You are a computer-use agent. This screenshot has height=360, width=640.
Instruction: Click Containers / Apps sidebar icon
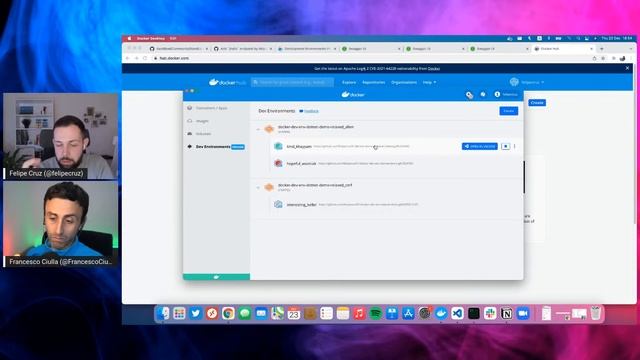click(x=189, y=108)
